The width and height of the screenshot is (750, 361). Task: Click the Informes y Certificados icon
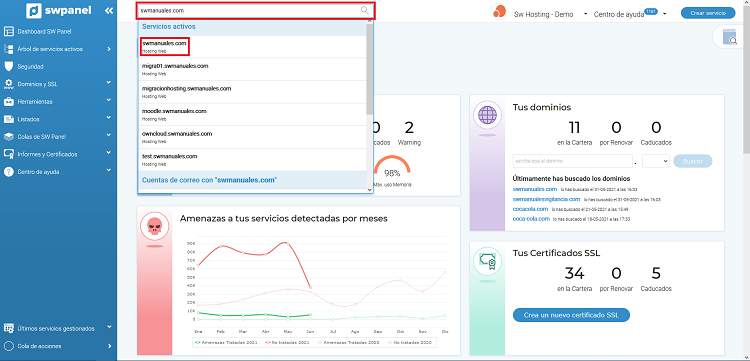tap(9, 154)
